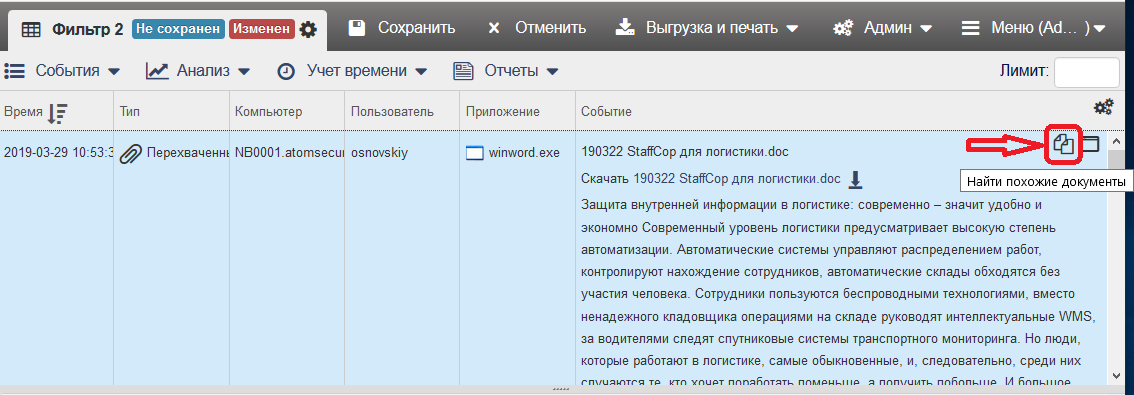The width and height of the screenshot is (1134, 395).
Task: Click the download tray icon of Выгрузка и печать
Action: pyautogui.click(x=625, y=27)
